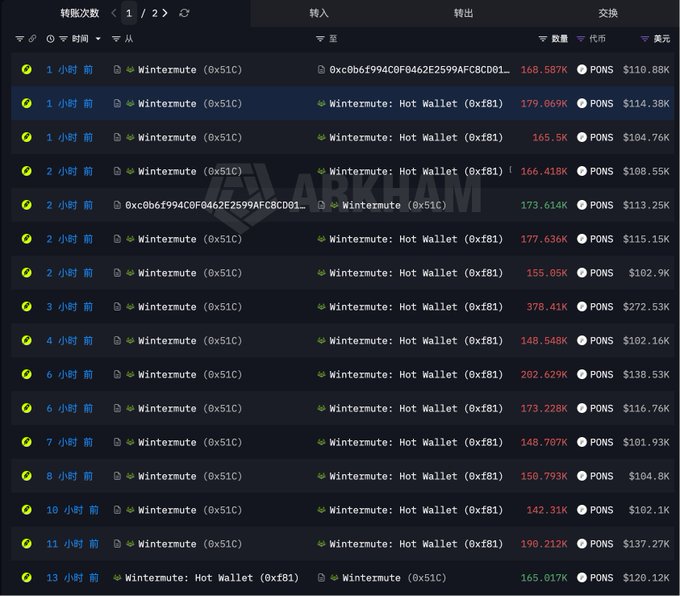Viewport: 680px width, 596px height.
Task: Click the USD value $116.76K
Action: [x=646, y=408]
